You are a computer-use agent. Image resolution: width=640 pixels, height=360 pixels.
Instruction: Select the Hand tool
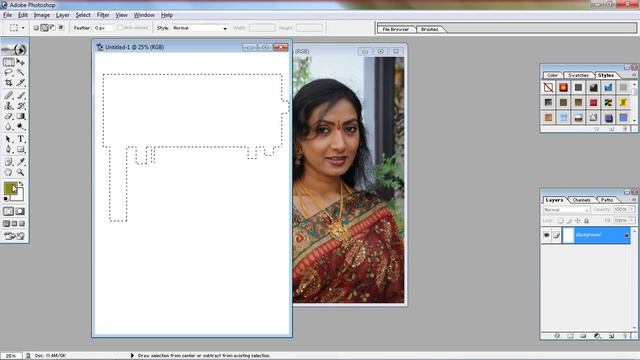tap(9, 172)
